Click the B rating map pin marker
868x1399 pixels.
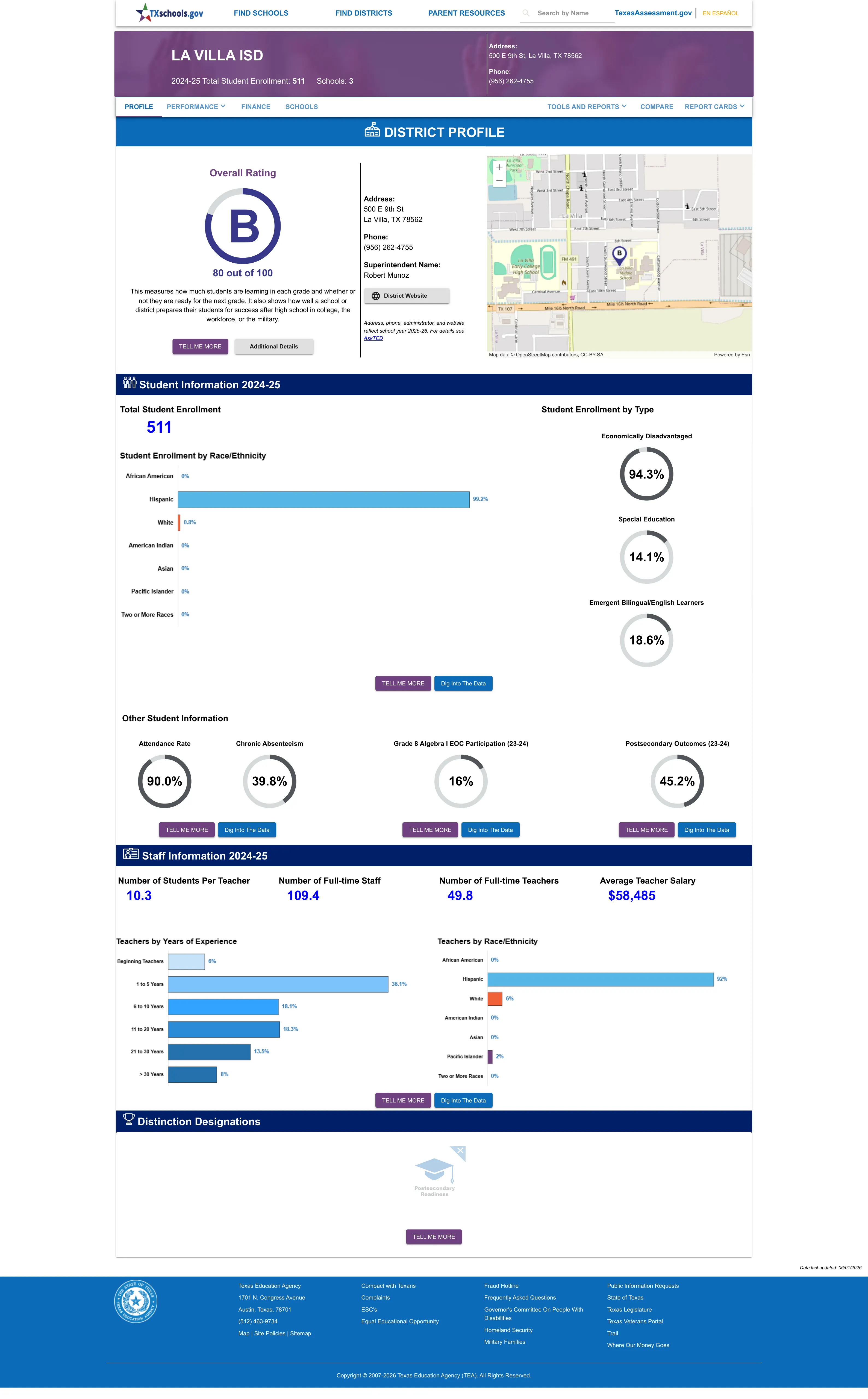(x=619, y=256)
